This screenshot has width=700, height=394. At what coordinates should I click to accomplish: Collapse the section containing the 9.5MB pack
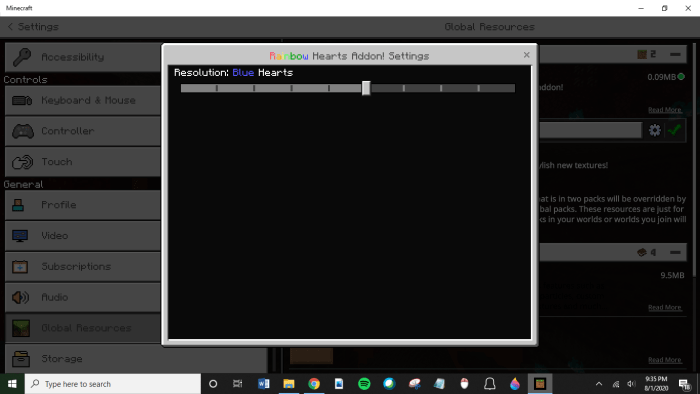[x=675, y=253]
